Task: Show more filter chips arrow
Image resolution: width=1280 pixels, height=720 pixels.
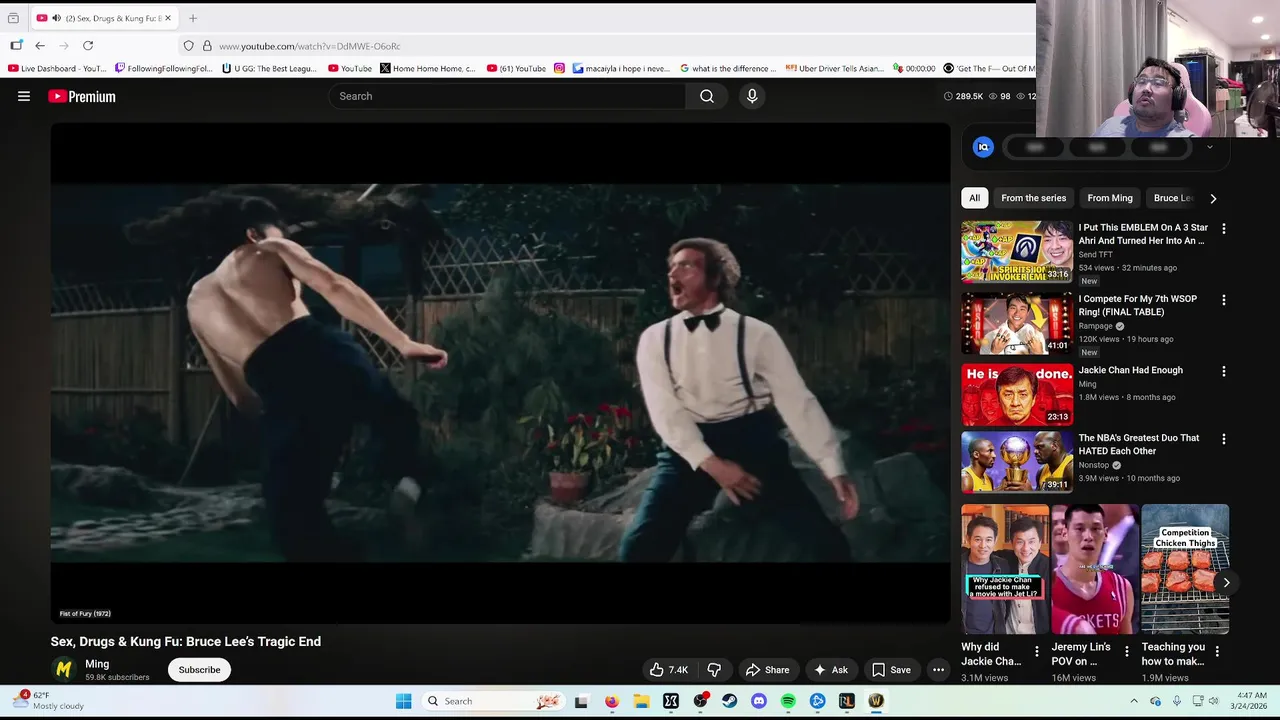Action: click(1213, 198)
